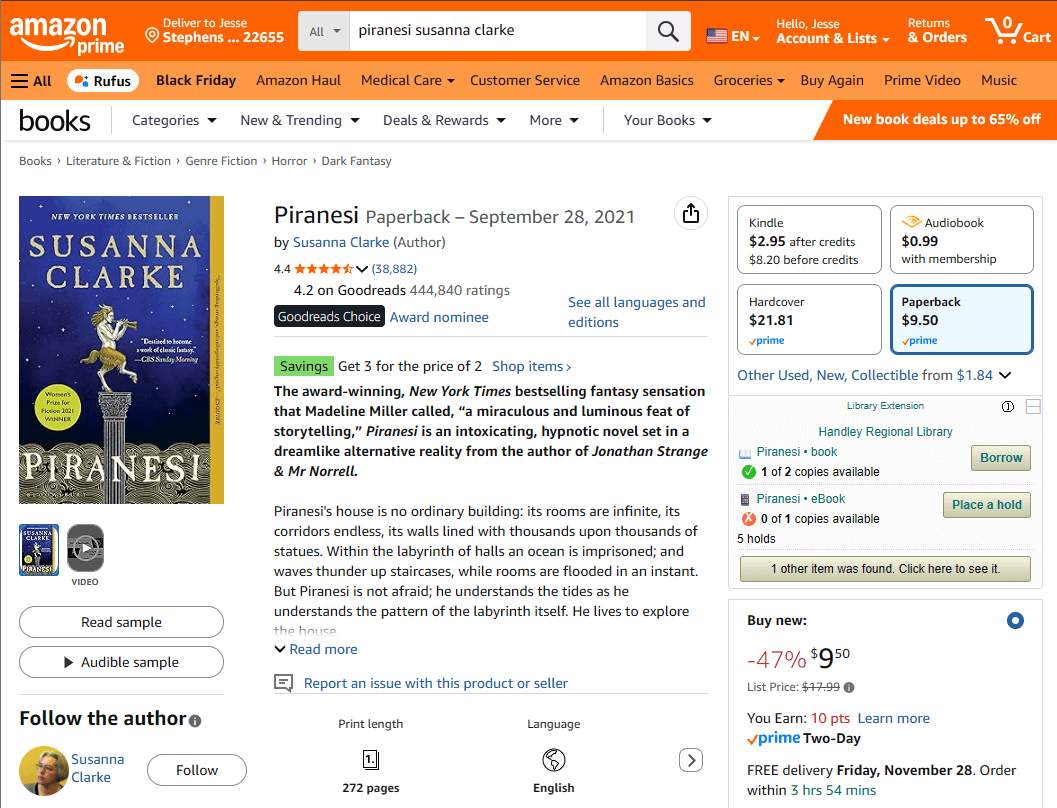Select the Hardcover format option
Image resolution: width=1057 pixels, height=808 pixels.
(809, 320)
